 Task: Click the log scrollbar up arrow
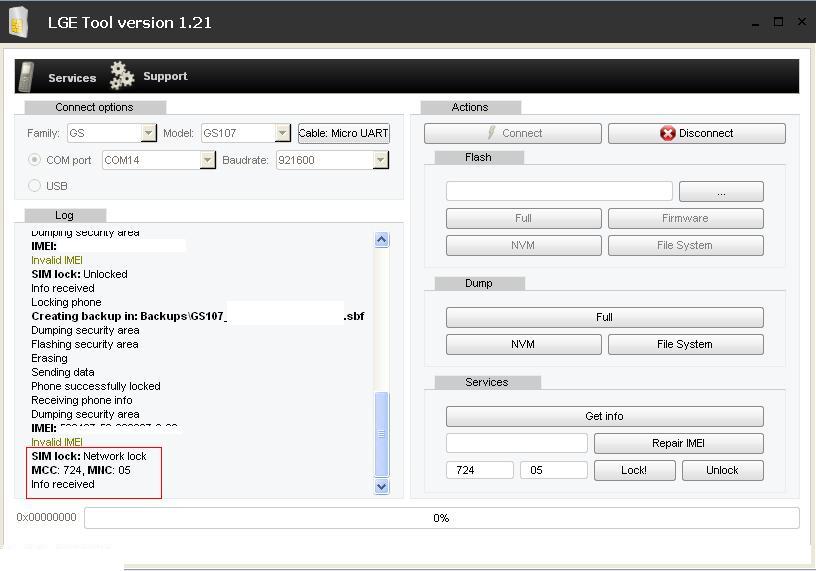(381, 239)
